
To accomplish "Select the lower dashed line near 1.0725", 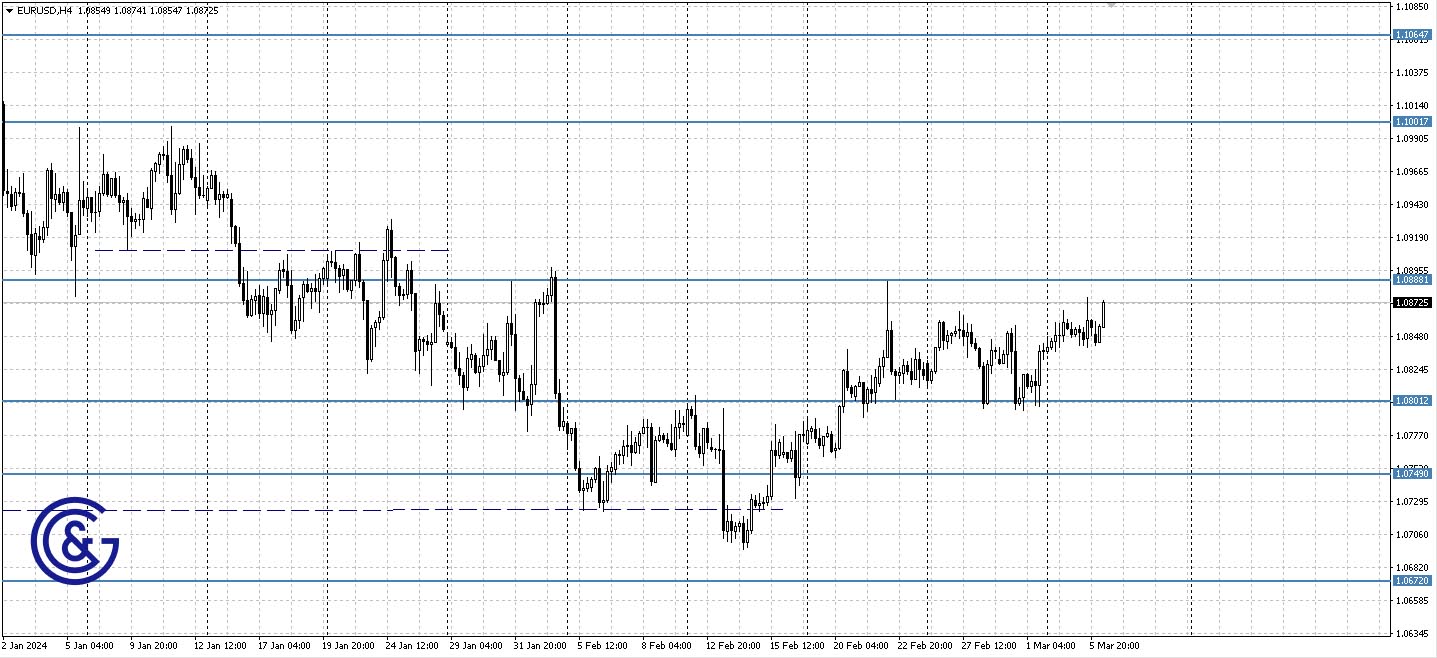I will 400,510.
